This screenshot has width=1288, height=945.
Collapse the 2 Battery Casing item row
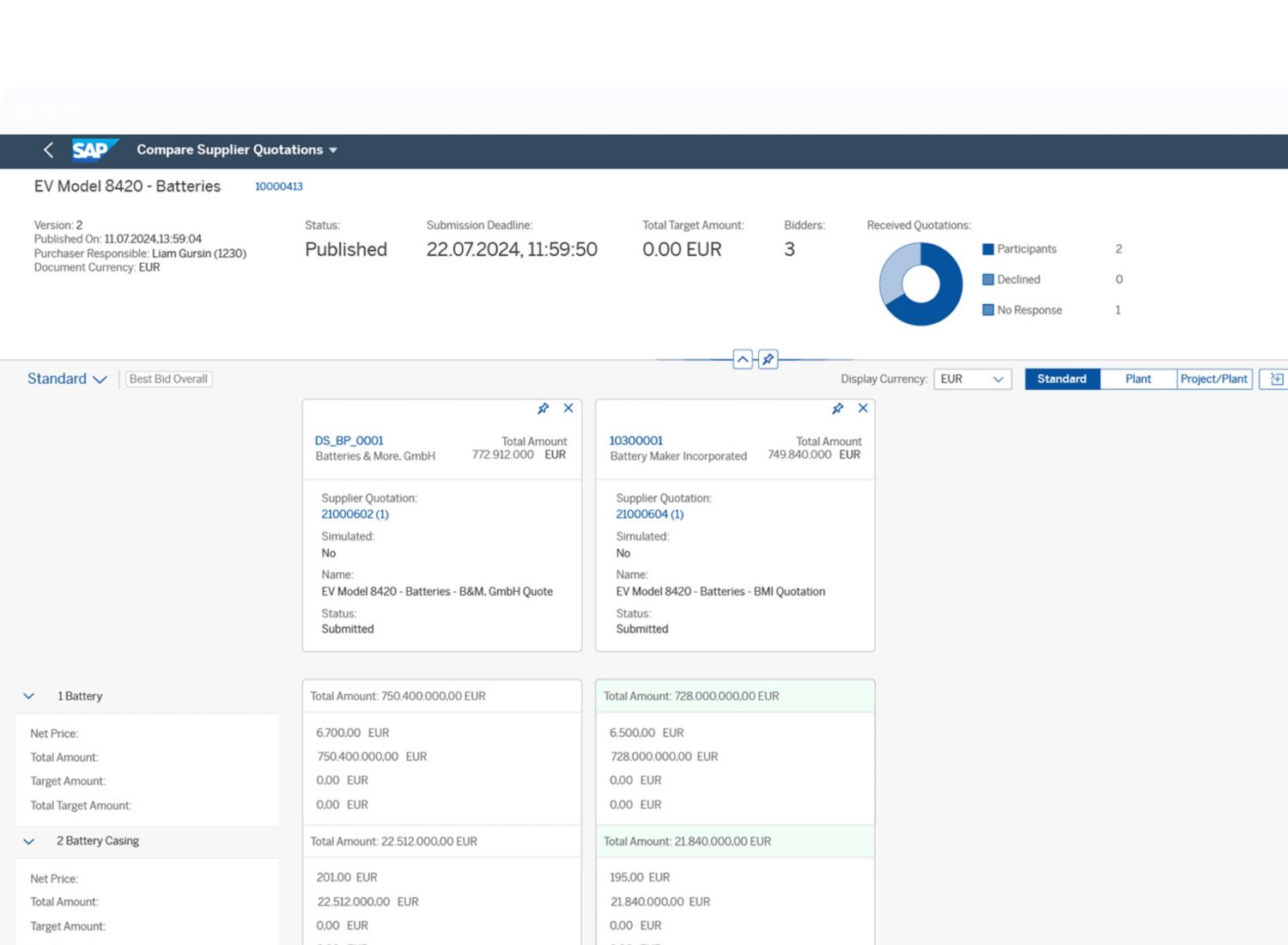click(29, 842)
